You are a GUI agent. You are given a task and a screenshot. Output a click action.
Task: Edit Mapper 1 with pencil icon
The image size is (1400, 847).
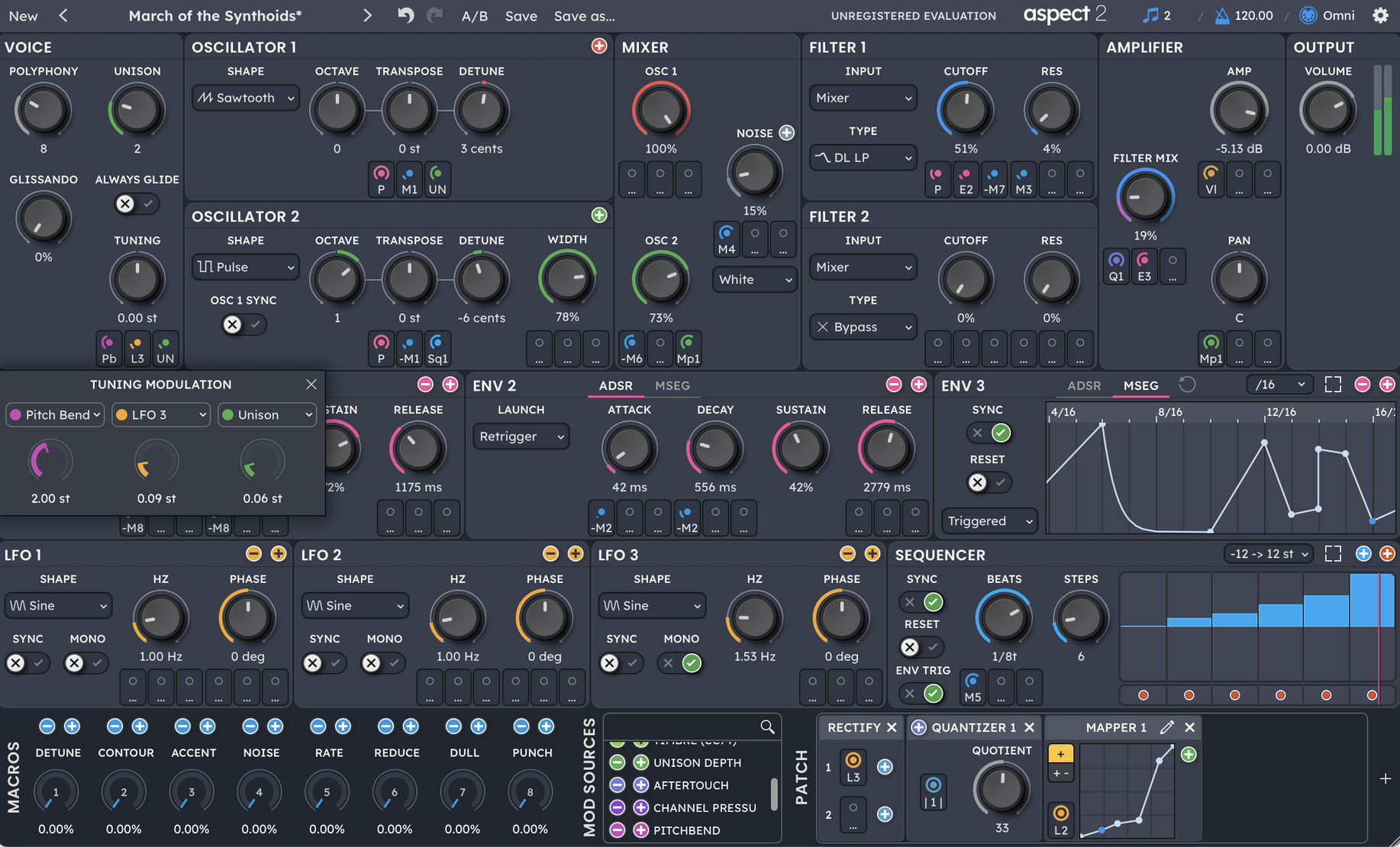tap(1166, 727)
